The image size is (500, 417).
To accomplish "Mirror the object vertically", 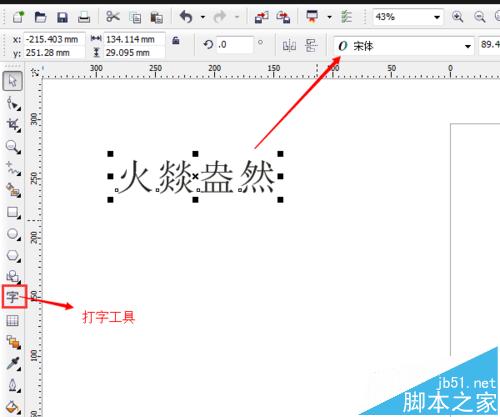I will [x=311, y=45].
